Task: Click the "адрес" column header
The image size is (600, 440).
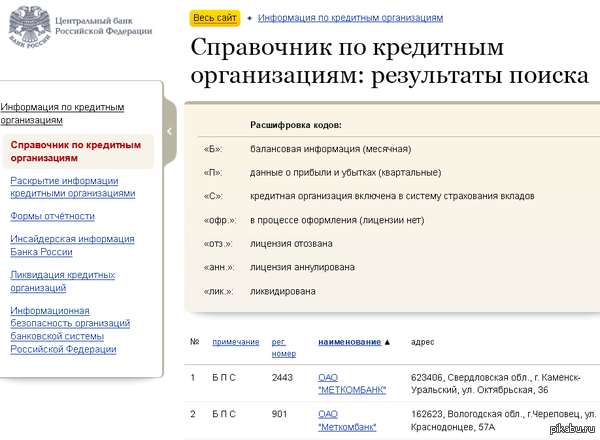Action: 422,342
